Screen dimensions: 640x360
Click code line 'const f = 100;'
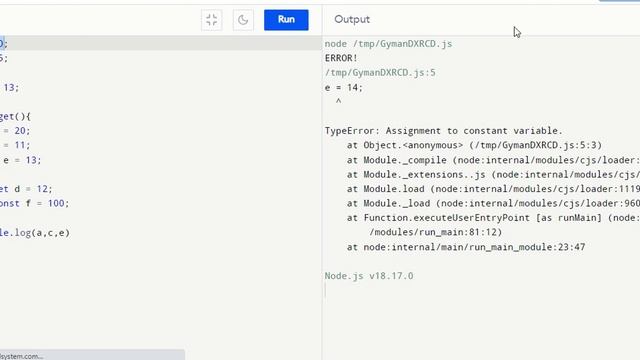tap(34, 203)
